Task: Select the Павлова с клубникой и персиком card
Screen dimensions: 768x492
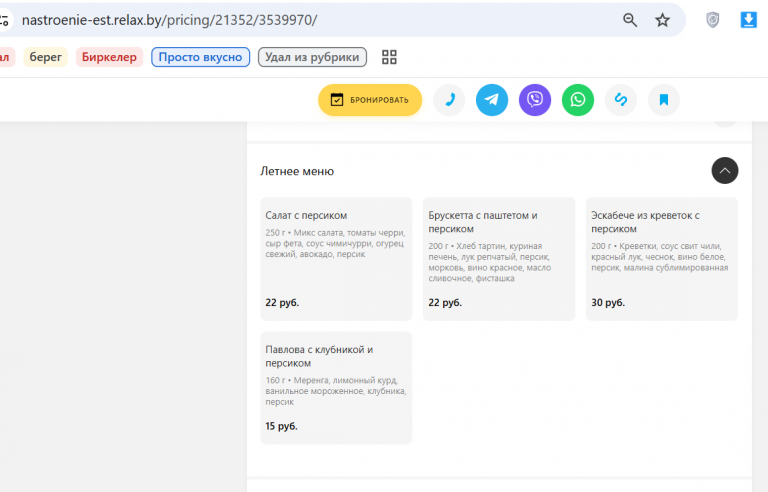Action: click(336, 388)
